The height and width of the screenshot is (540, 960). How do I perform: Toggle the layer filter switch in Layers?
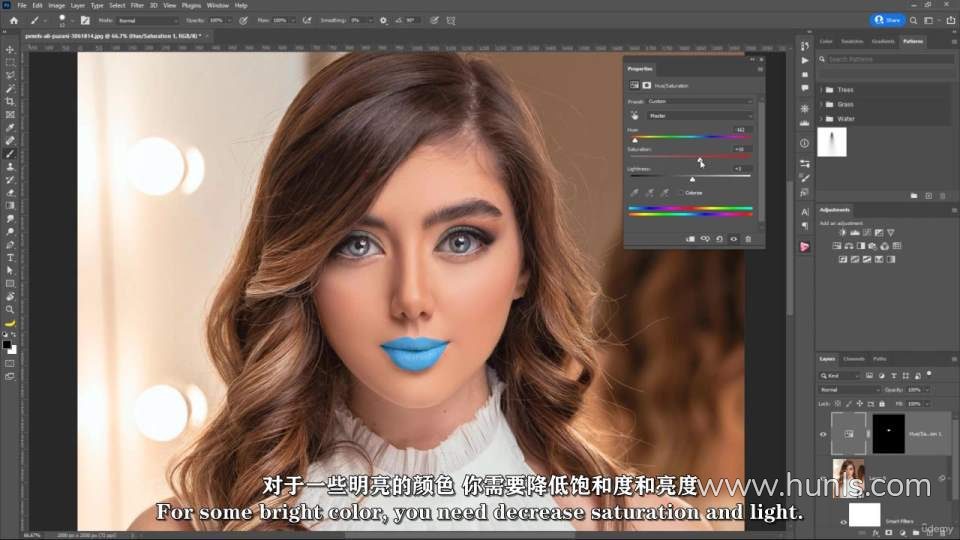coord(929,373)
